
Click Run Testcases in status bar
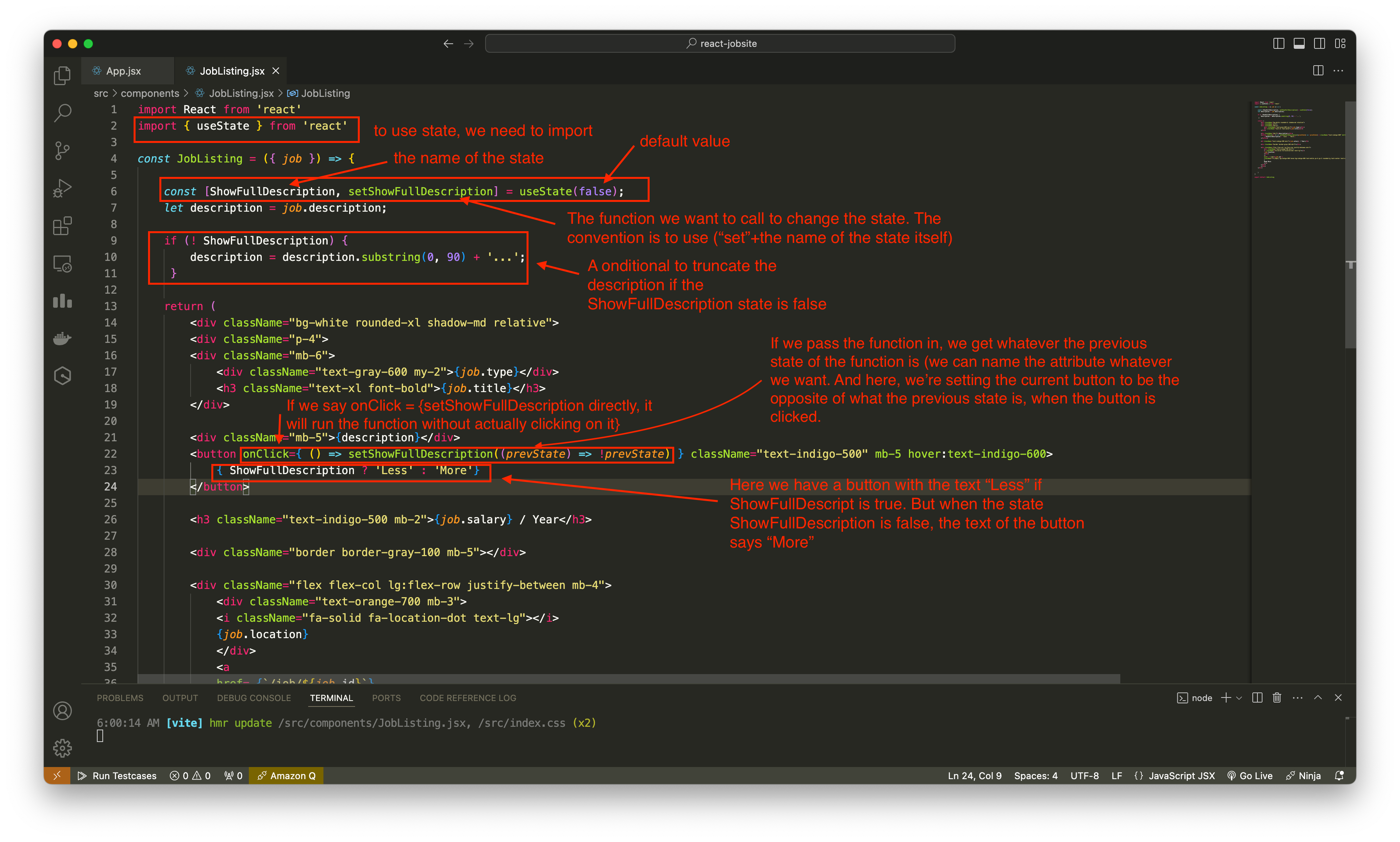tap(117, 776)
